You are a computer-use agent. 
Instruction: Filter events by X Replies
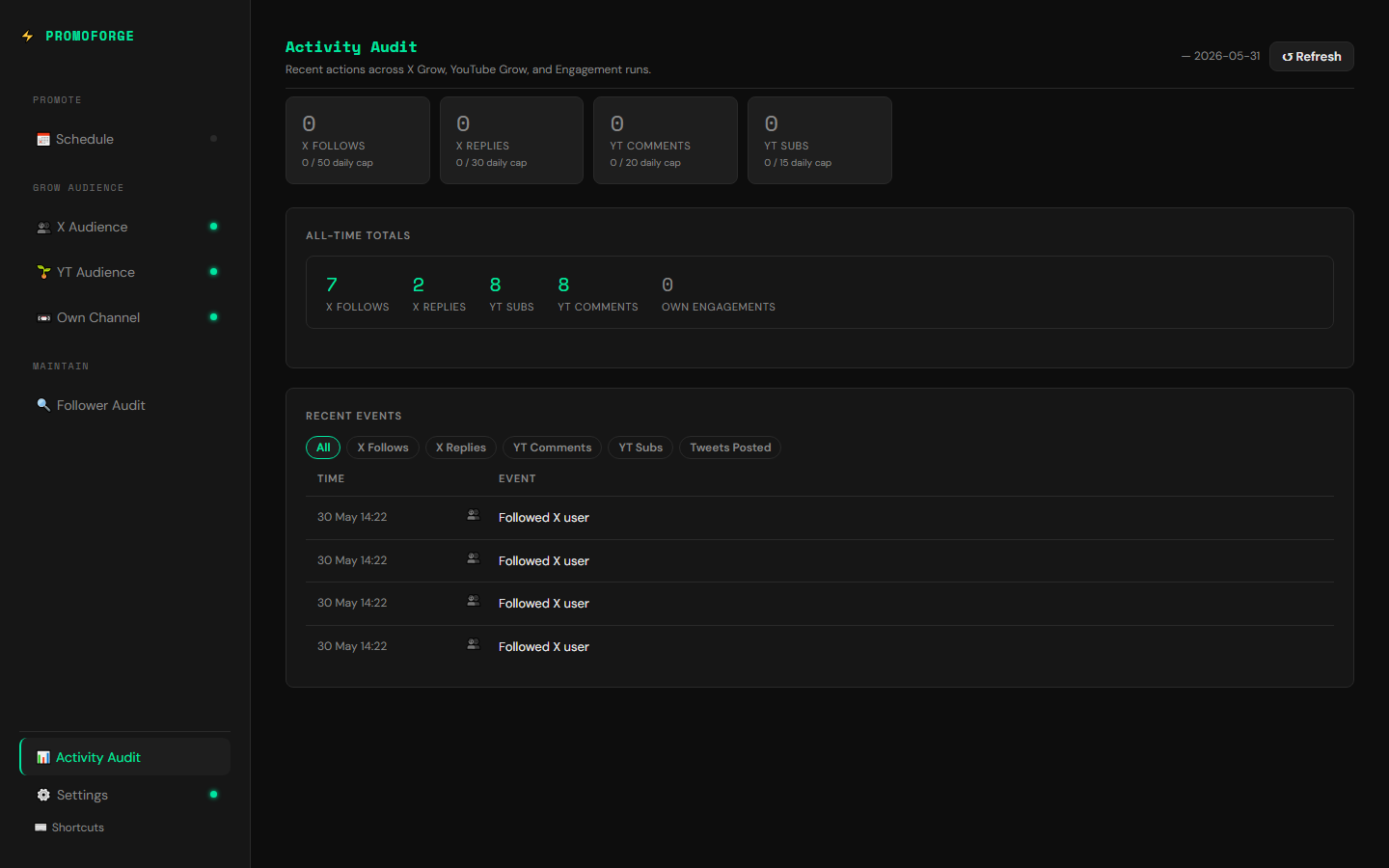(x=461, y=448)
